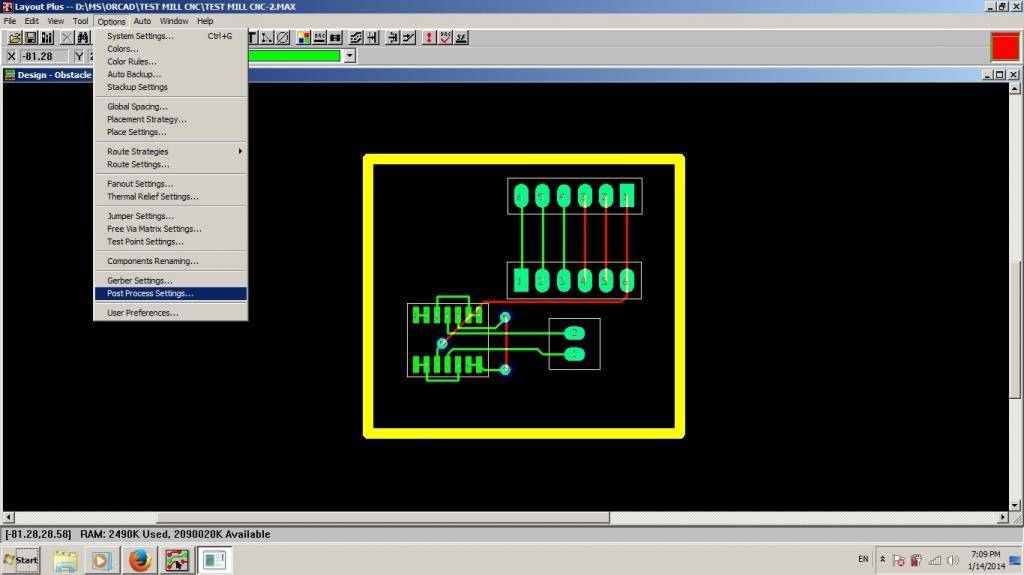Viewport: 1024px width, 575px height.
Task: Choose Color Rules... menu entry
Action: coord(170,61)
